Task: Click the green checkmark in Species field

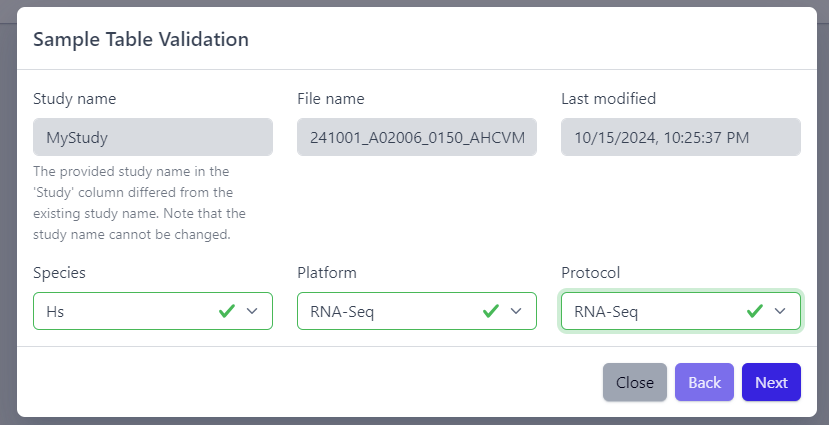Action: click(x=227, y=311)
